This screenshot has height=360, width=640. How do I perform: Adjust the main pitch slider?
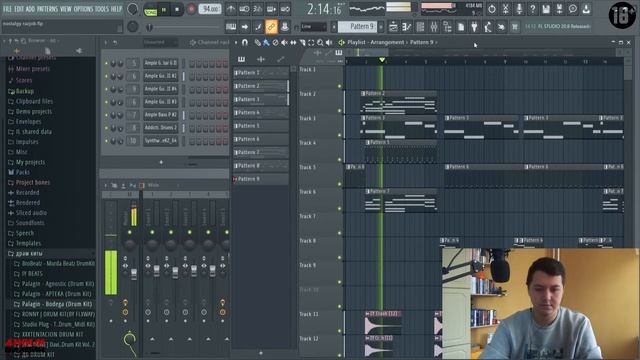click(x=184, y=27)
